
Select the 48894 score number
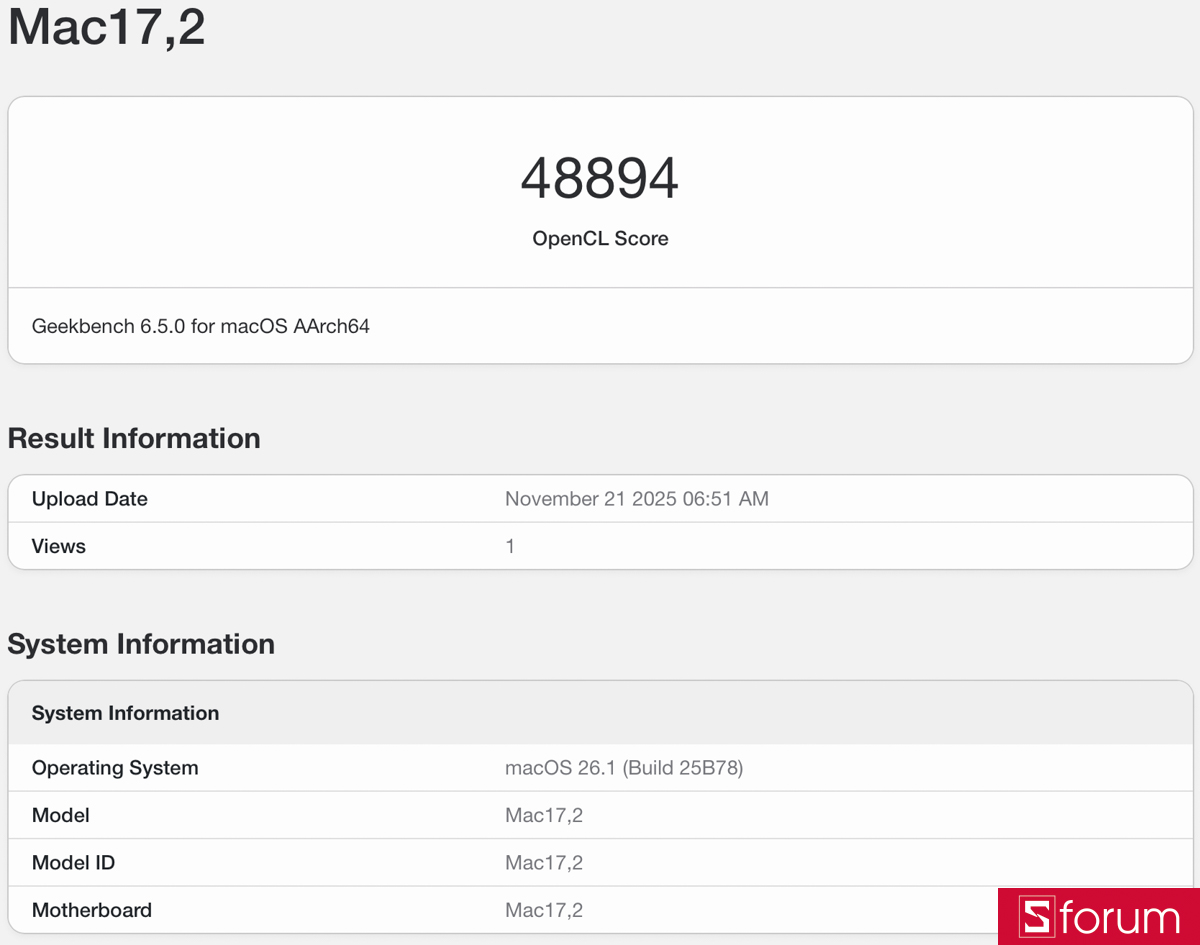(x=600, y=179)
